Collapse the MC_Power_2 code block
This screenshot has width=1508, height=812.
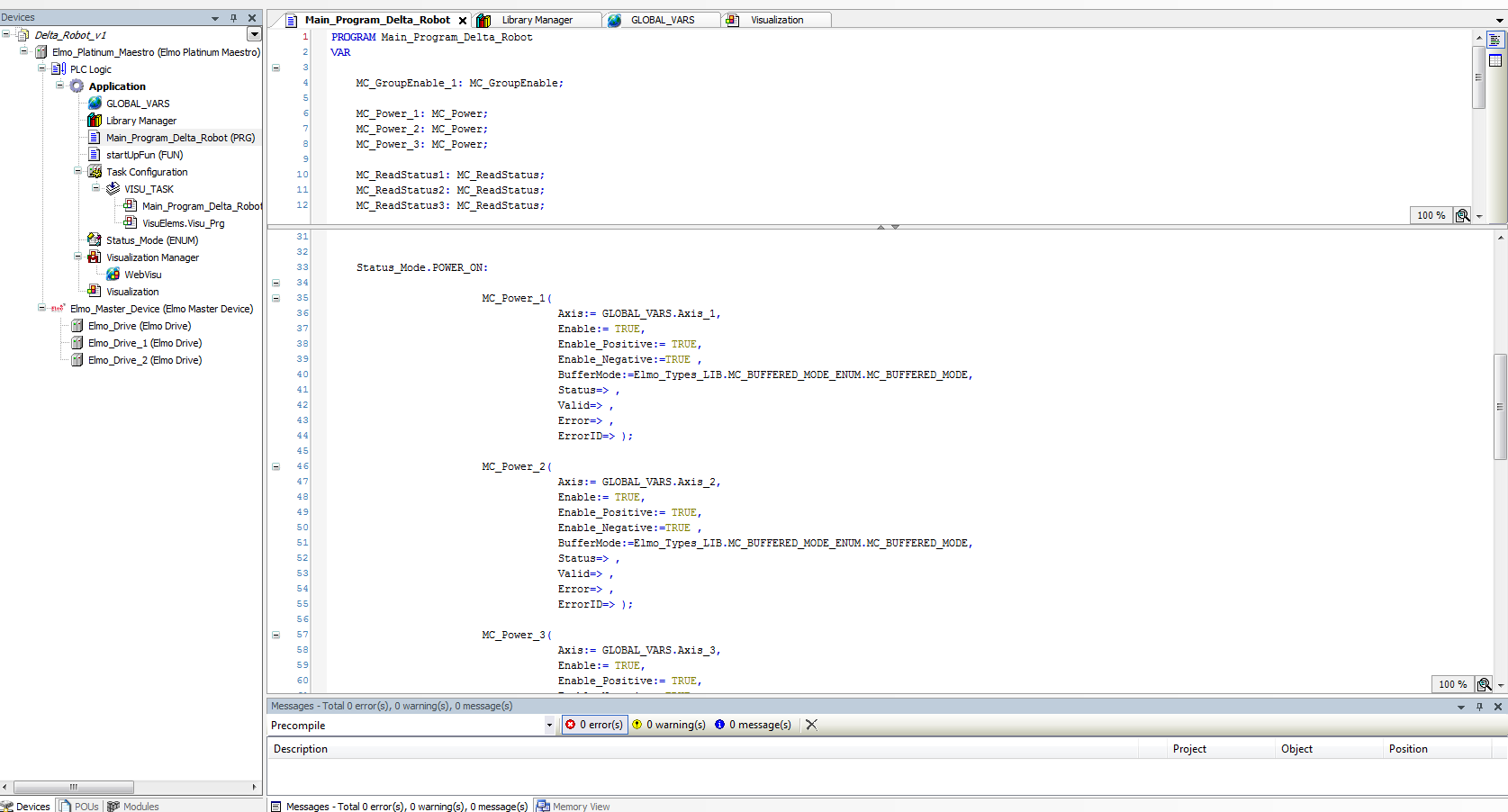(276, 466)
